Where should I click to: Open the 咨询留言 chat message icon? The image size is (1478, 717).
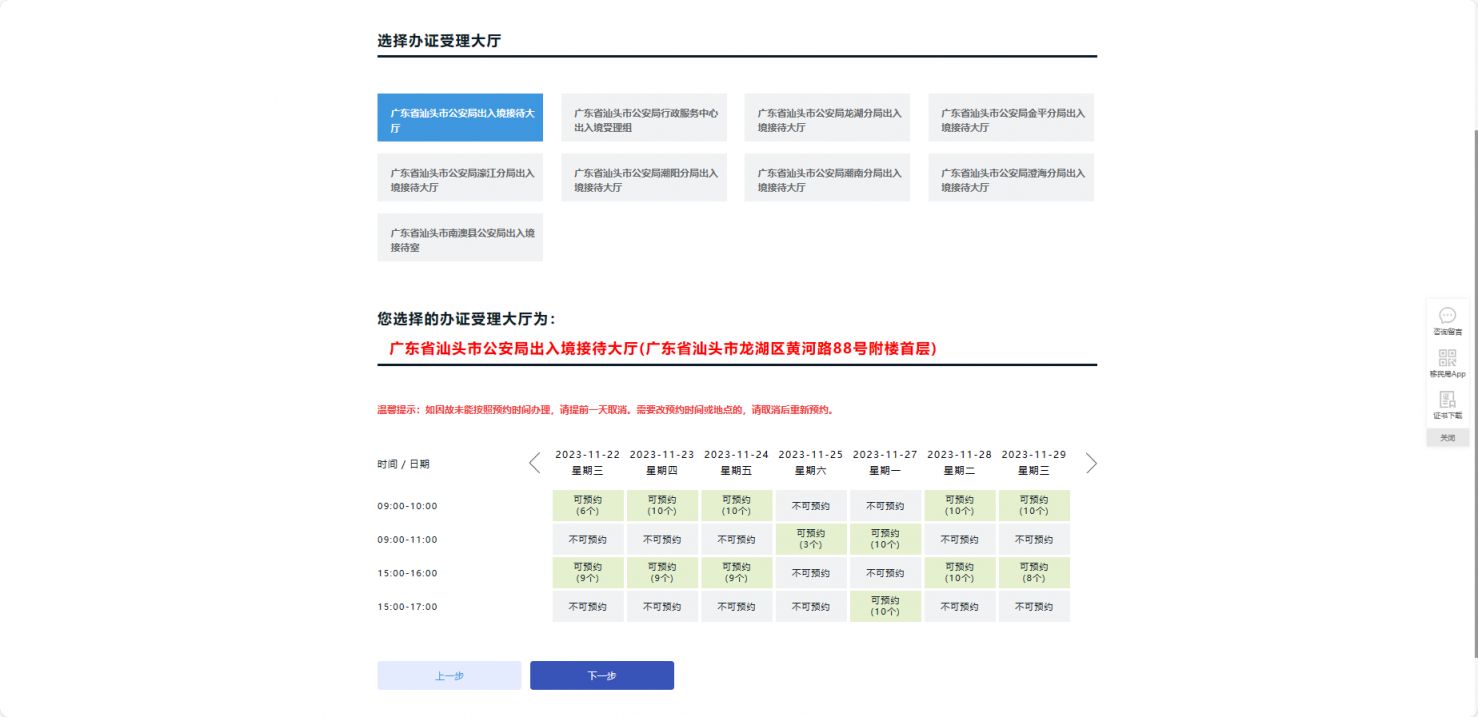(1447, 320)
